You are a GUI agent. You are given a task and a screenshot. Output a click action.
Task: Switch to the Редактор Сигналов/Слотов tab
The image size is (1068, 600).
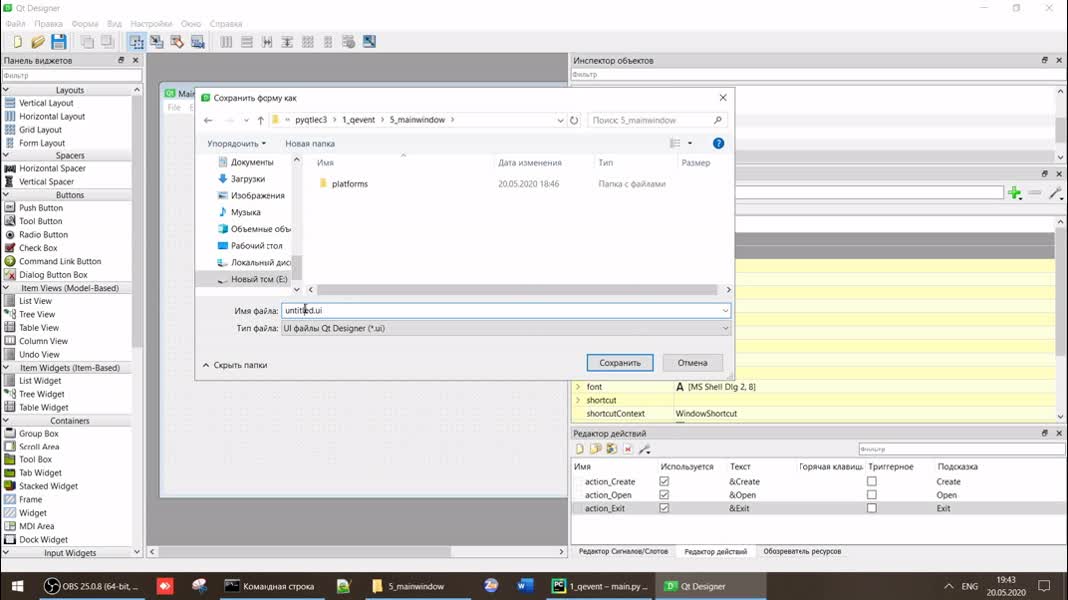click(x=623, y=552)
